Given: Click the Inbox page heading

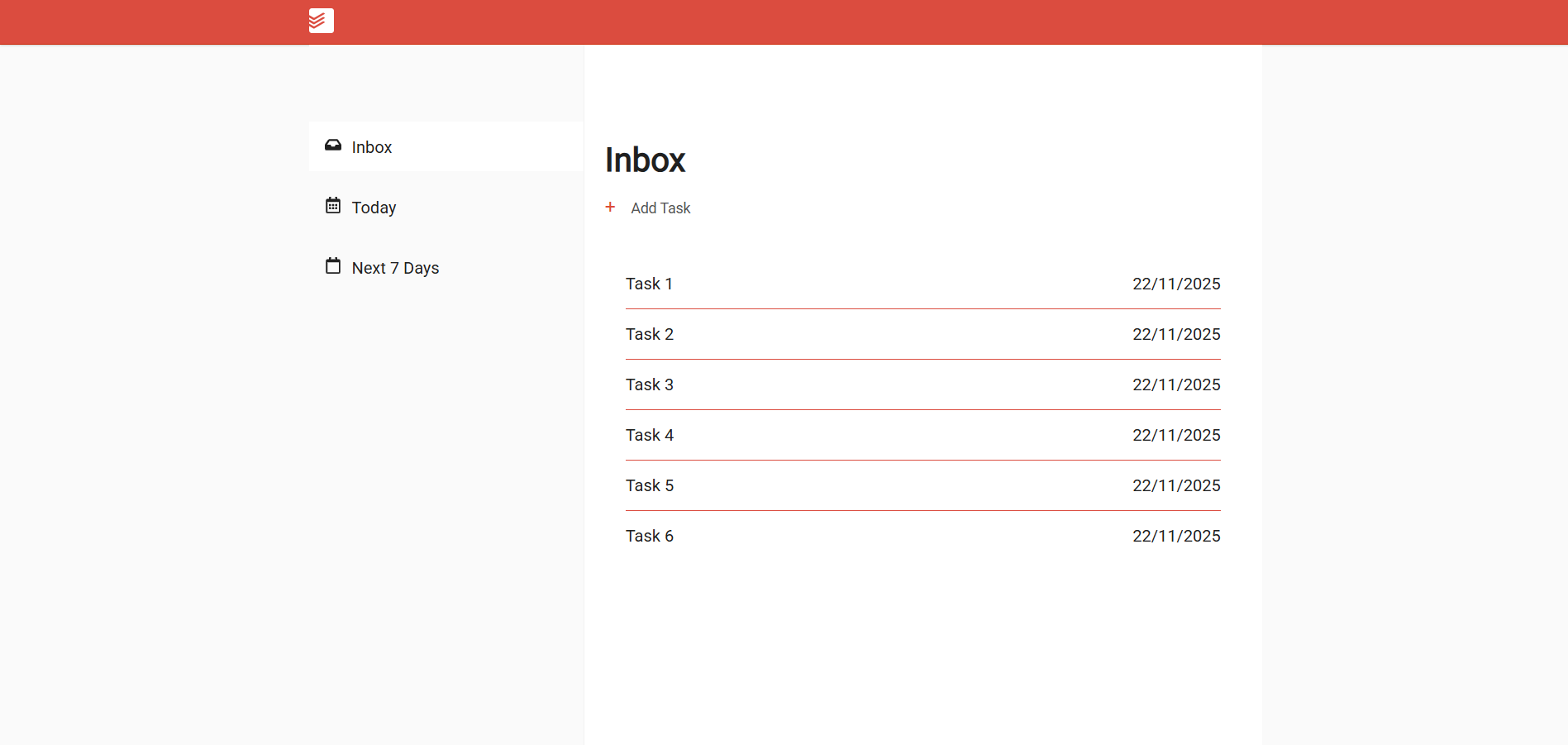Looking at the screenshot, I should point(645,160).
